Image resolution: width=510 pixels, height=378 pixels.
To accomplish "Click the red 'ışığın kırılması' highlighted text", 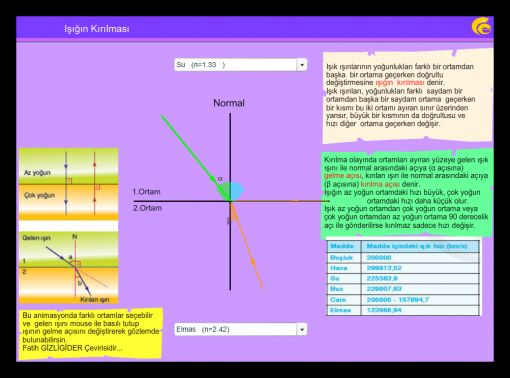I will [400, 83].
